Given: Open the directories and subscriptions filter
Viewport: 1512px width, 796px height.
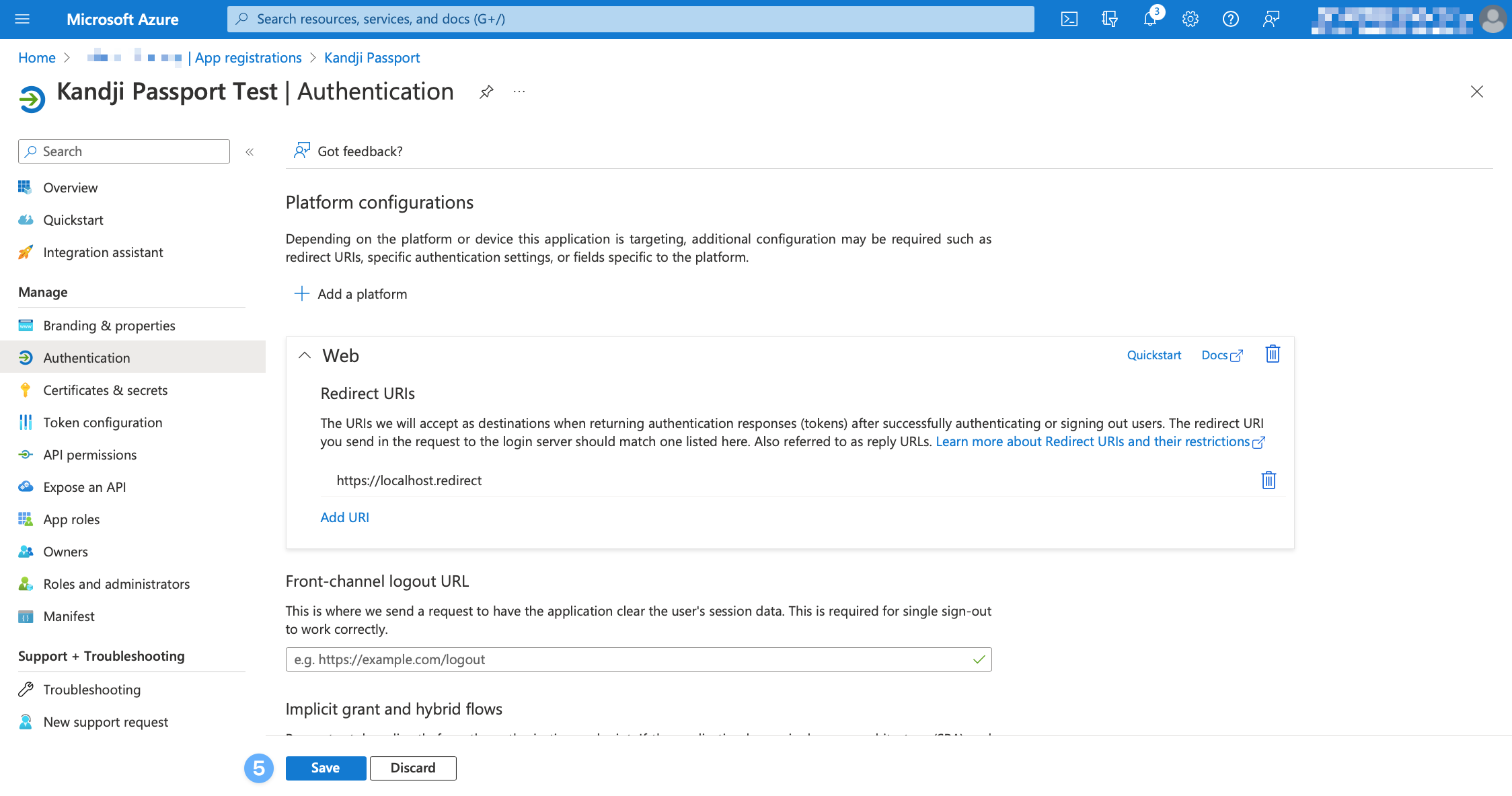Looking at the screenshot, I should click(x=1108, y=19).
